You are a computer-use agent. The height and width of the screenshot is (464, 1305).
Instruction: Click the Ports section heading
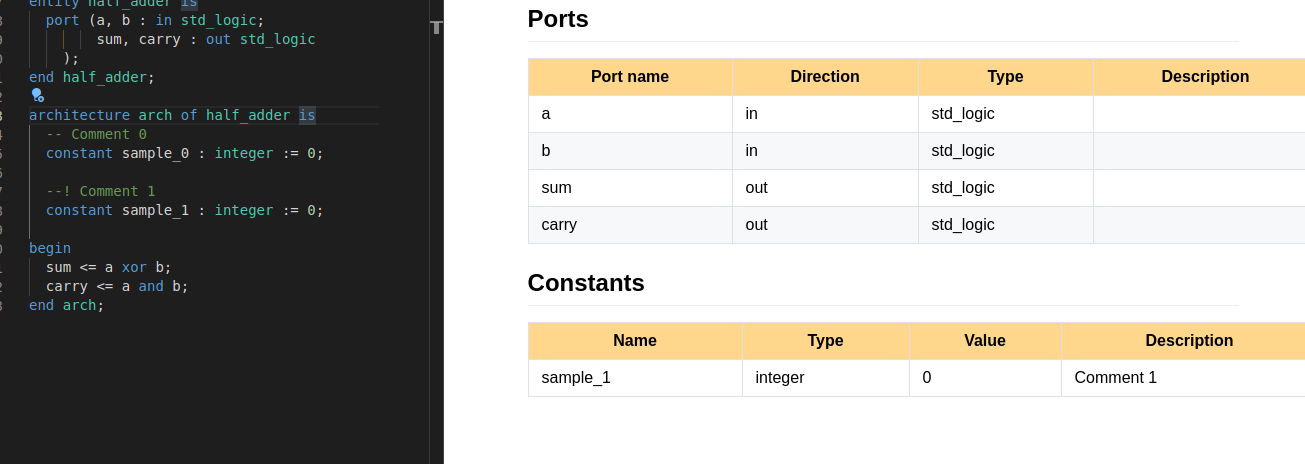tap(558, 19)
